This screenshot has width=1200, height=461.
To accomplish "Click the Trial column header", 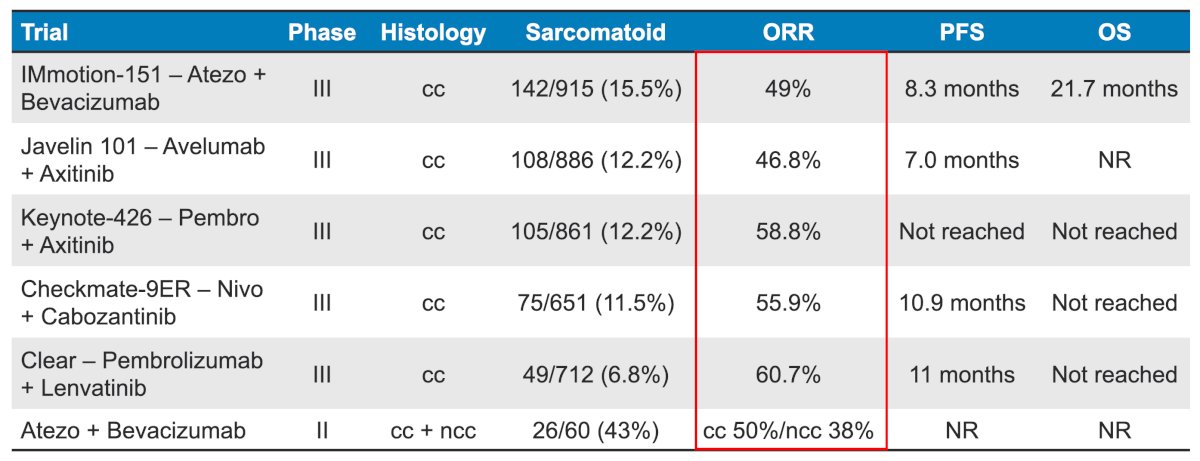I will click(x=45, y=32).
